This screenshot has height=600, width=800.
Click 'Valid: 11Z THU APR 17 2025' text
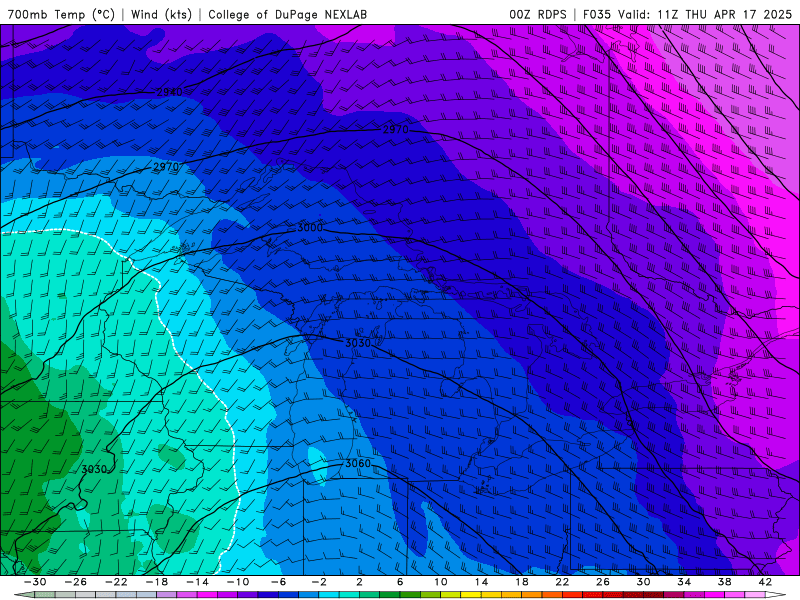[705, 14]
